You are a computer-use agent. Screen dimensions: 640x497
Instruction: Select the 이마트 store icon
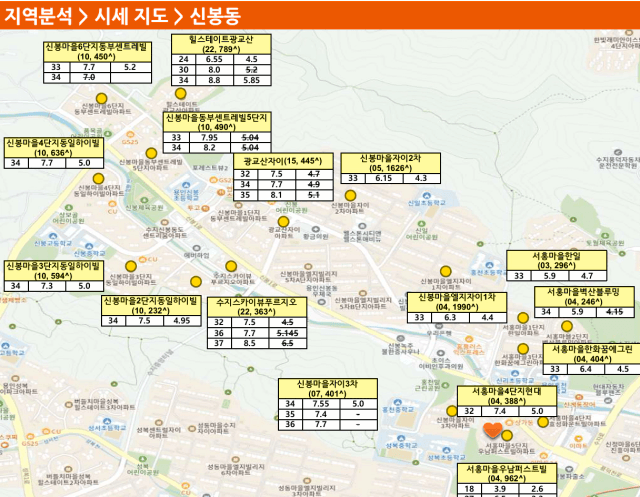[578, 439]
